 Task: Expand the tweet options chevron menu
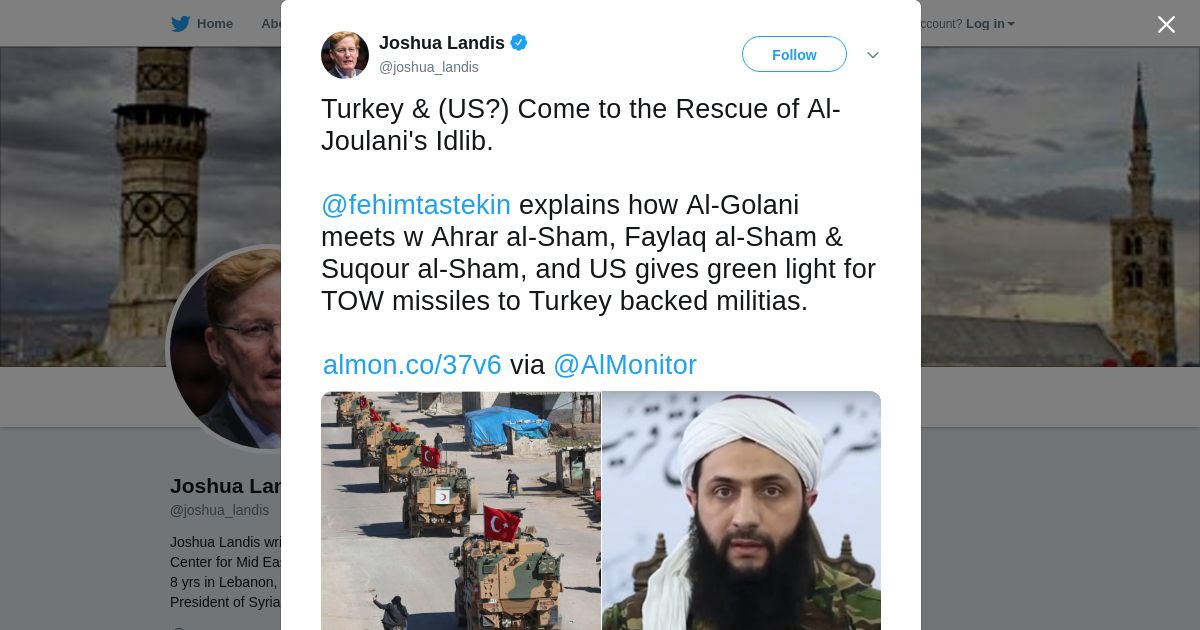873,55
